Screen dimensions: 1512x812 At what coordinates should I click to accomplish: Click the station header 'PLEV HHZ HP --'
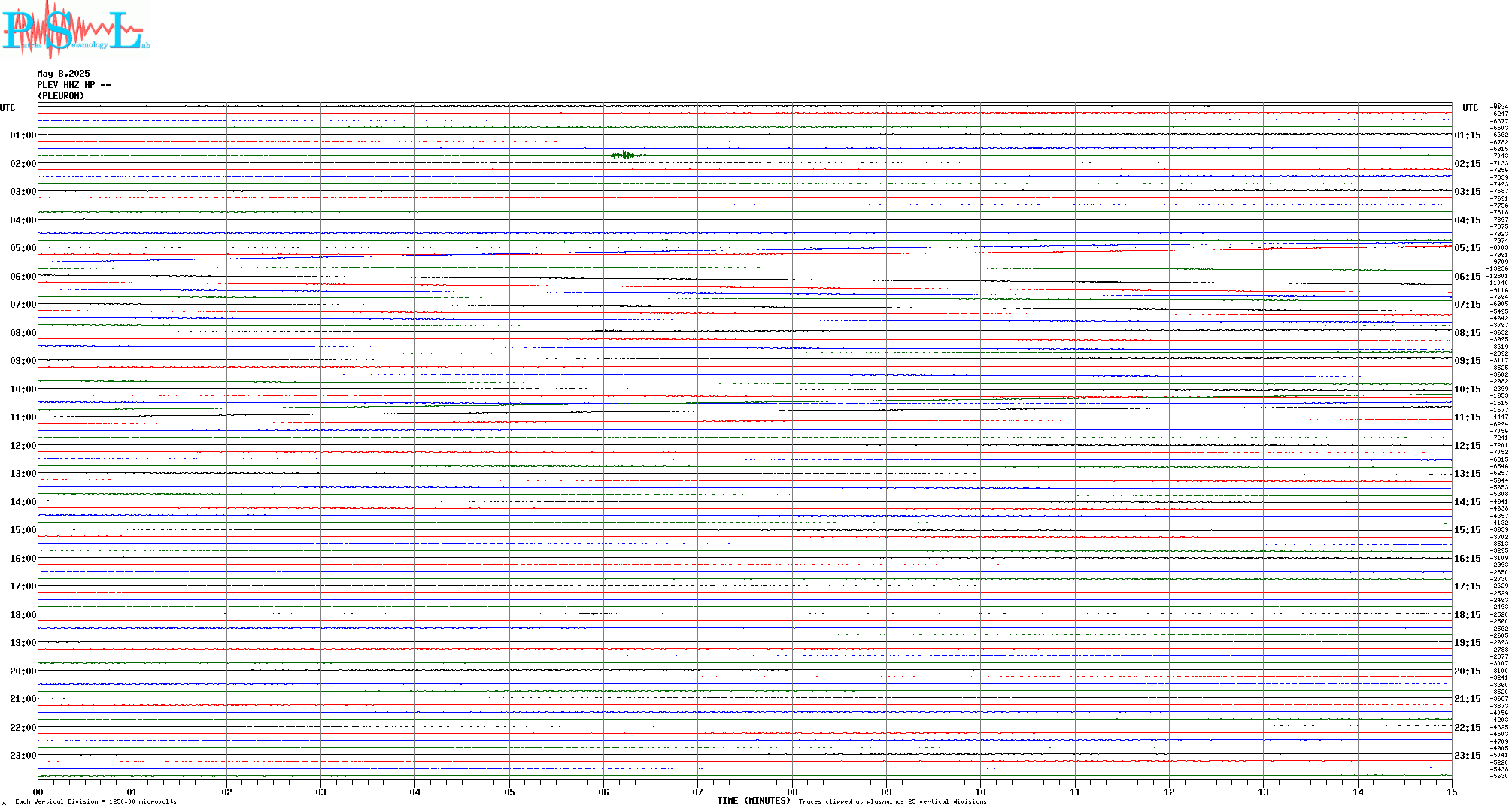(74, 85)
